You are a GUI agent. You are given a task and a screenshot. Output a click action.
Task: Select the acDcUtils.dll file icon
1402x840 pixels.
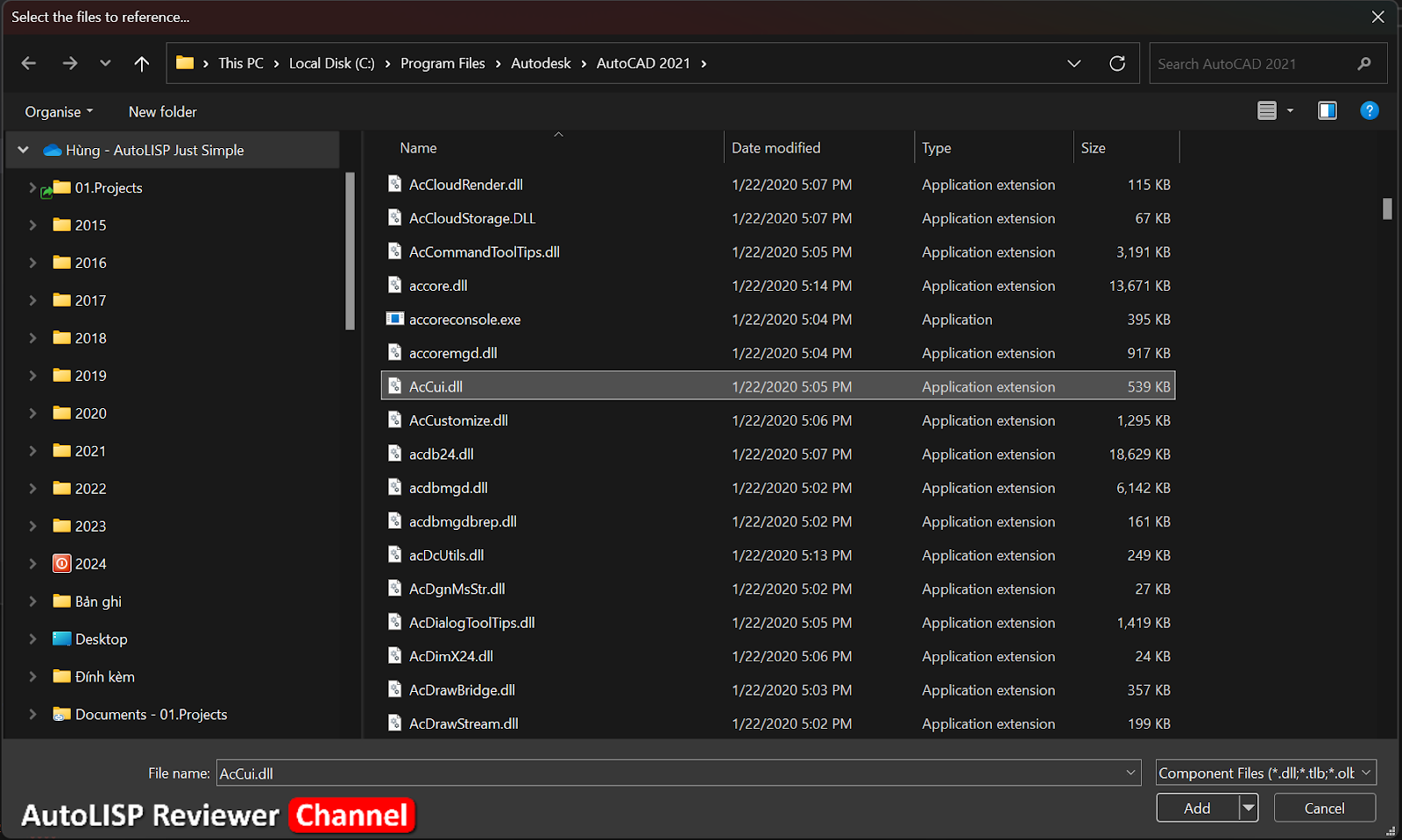[x=395, y=555]
